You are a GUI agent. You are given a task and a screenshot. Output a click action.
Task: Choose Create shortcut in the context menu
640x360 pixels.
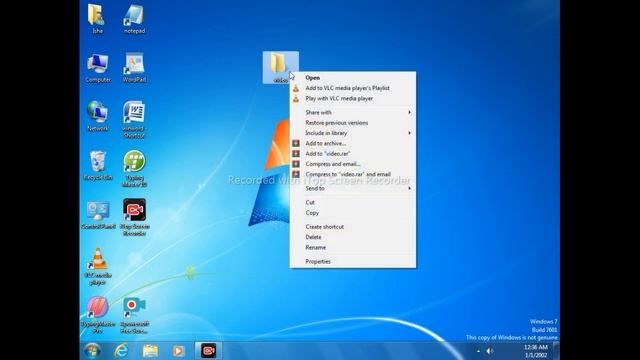point(353,227)
